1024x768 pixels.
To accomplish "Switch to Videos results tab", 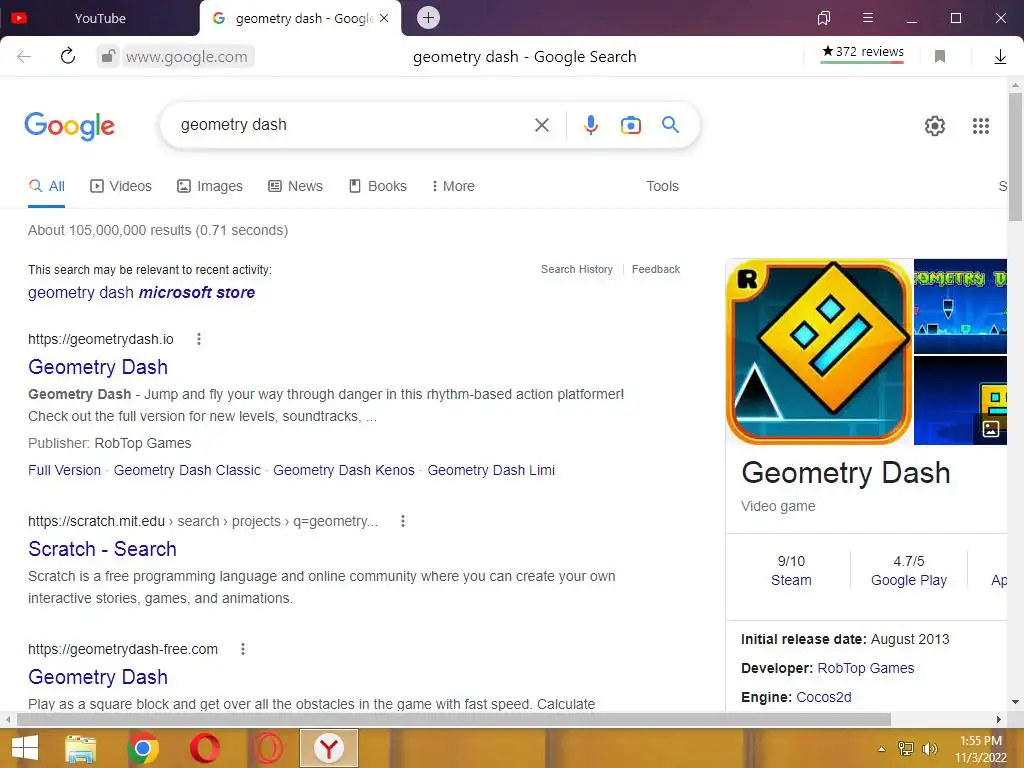I will [121, 186].
